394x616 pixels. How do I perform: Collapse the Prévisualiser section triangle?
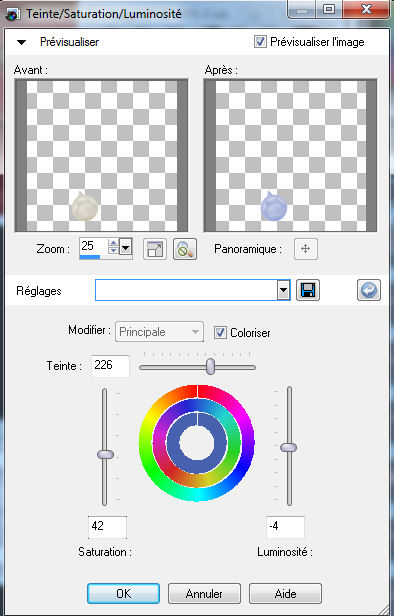coord(21,42)
